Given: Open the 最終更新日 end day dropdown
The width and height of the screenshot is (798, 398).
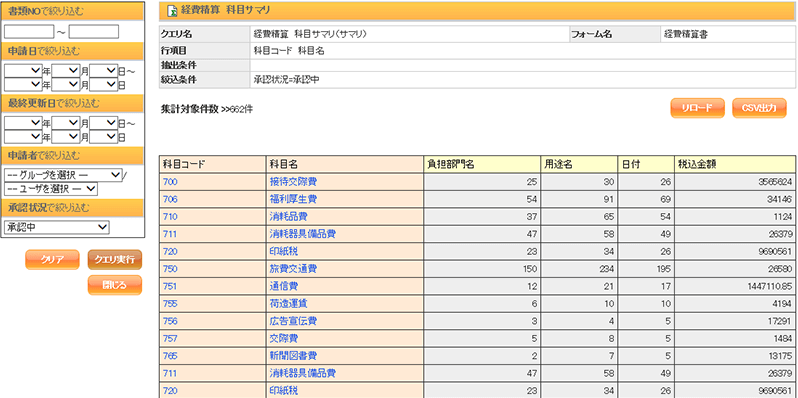Looking at the screenshot, I should tap(103, 137).
